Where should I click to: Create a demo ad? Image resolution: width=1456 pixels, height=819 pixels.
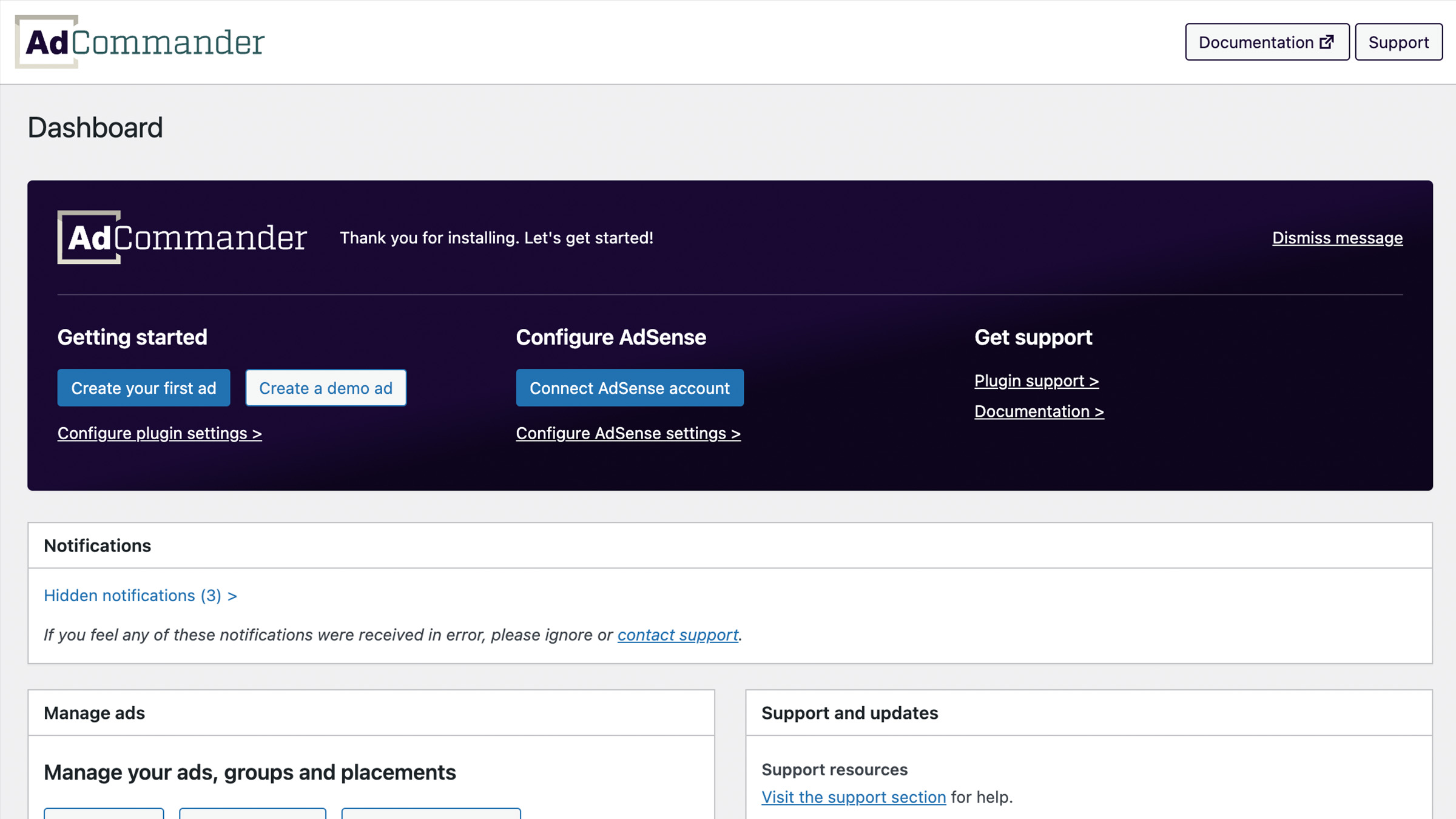(x=326, y=388)
